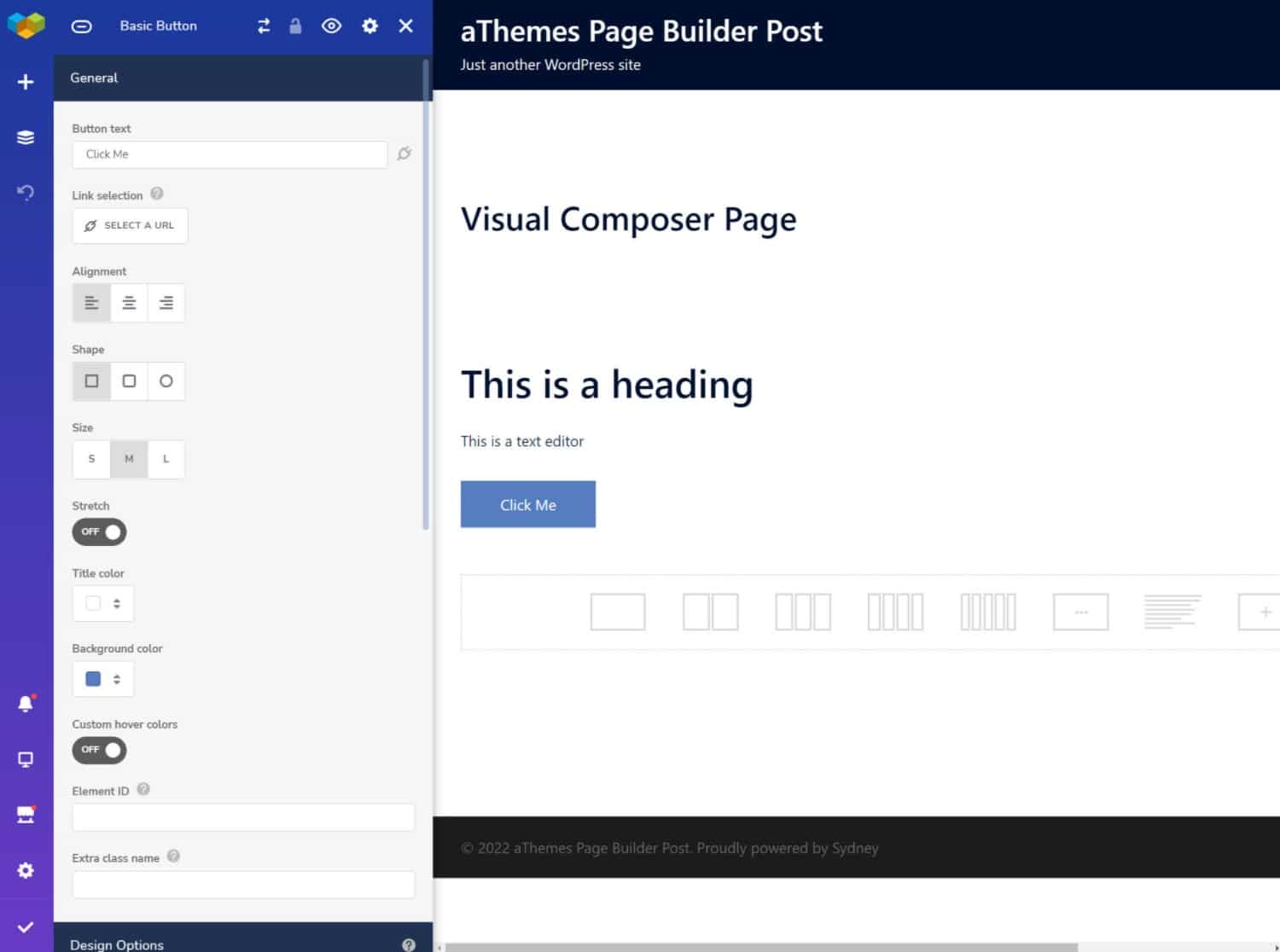Viewport: 1280px width, 952px height.
Task: Click the Visual Composer Page title
Action: tap(628, 220)
